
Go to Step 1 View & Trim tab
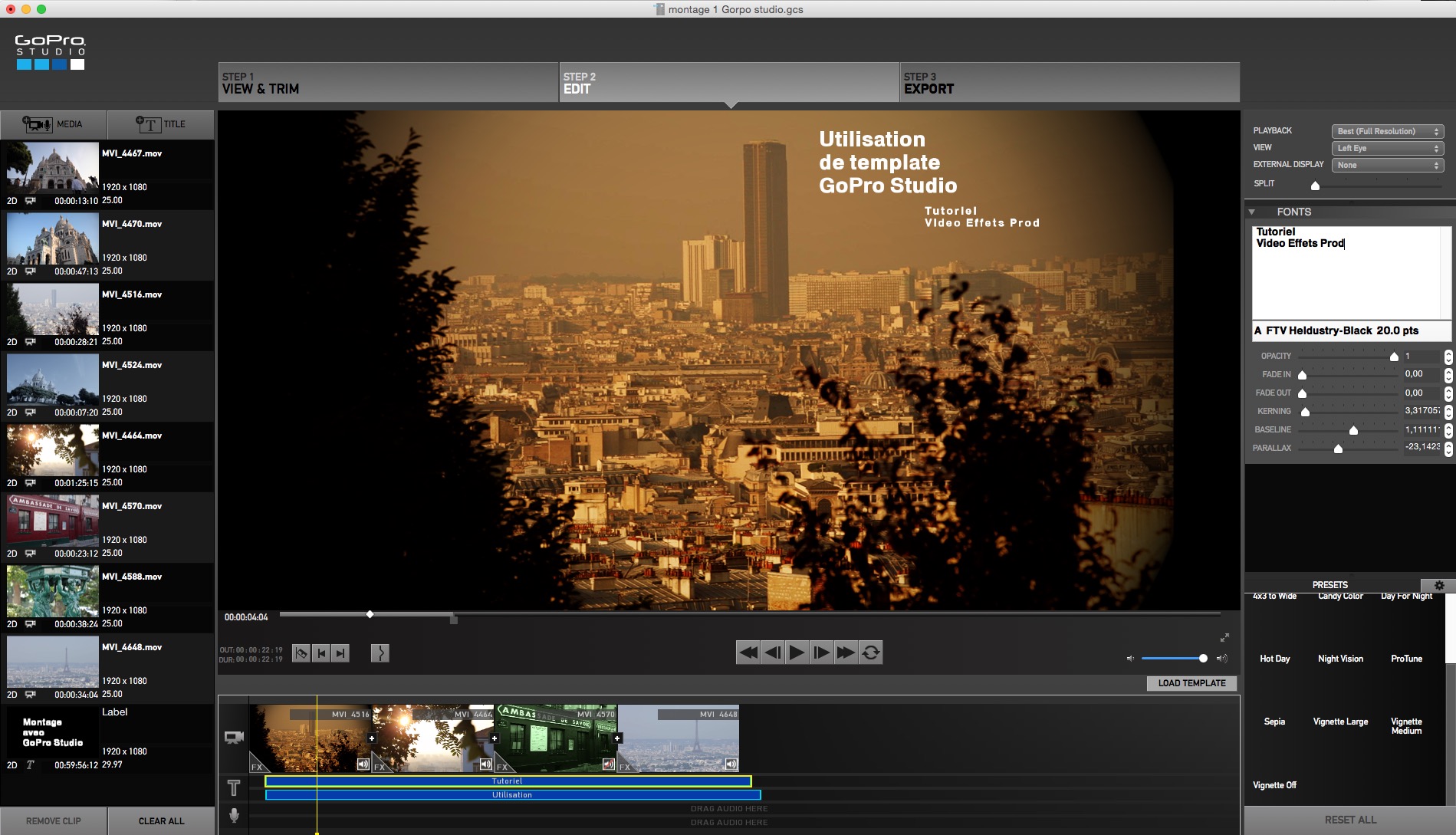tap(388, 82)
